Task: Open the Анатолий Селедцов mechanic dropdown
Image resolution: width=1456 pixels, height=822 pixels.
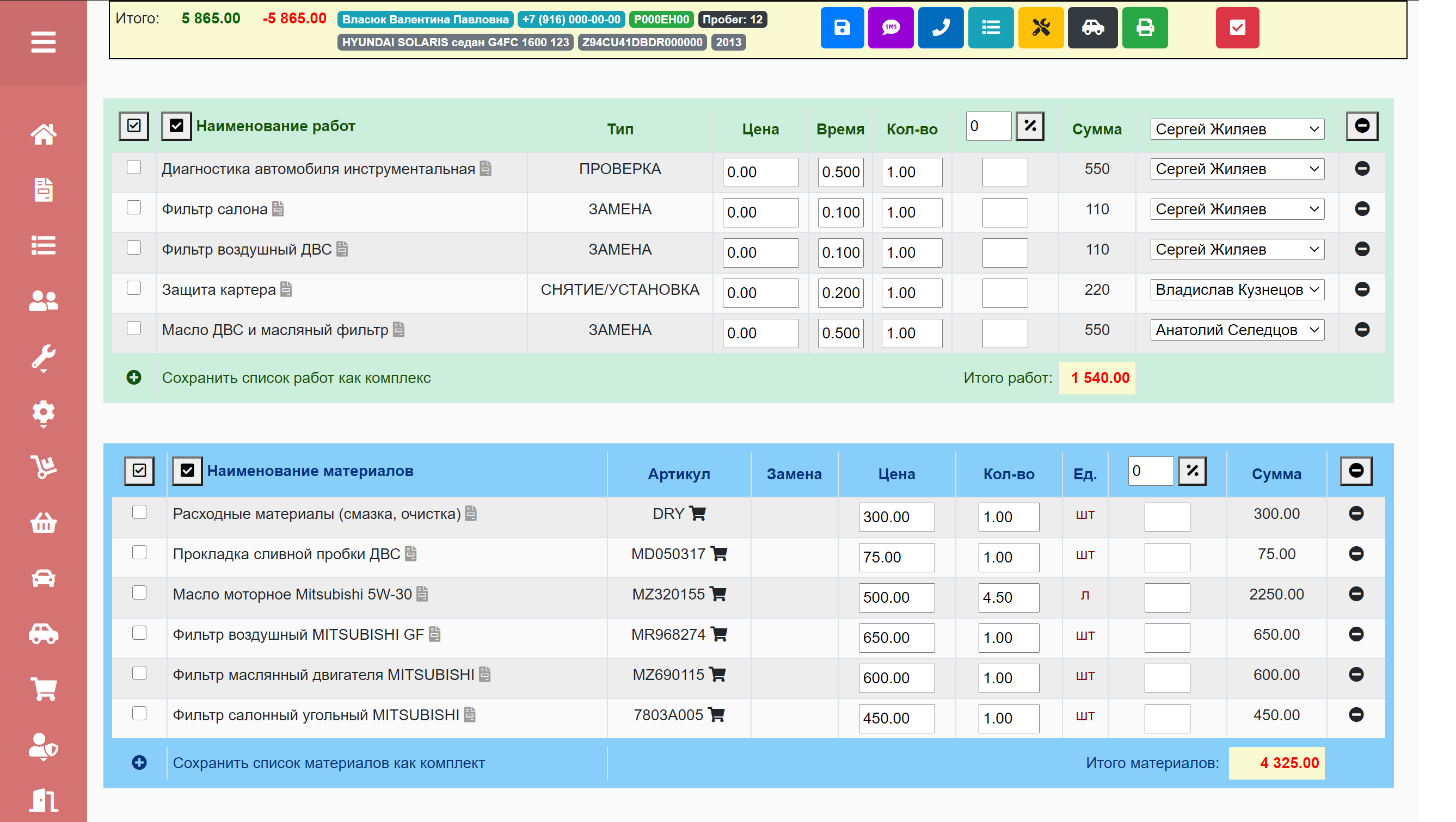Action: [1236, 329]
